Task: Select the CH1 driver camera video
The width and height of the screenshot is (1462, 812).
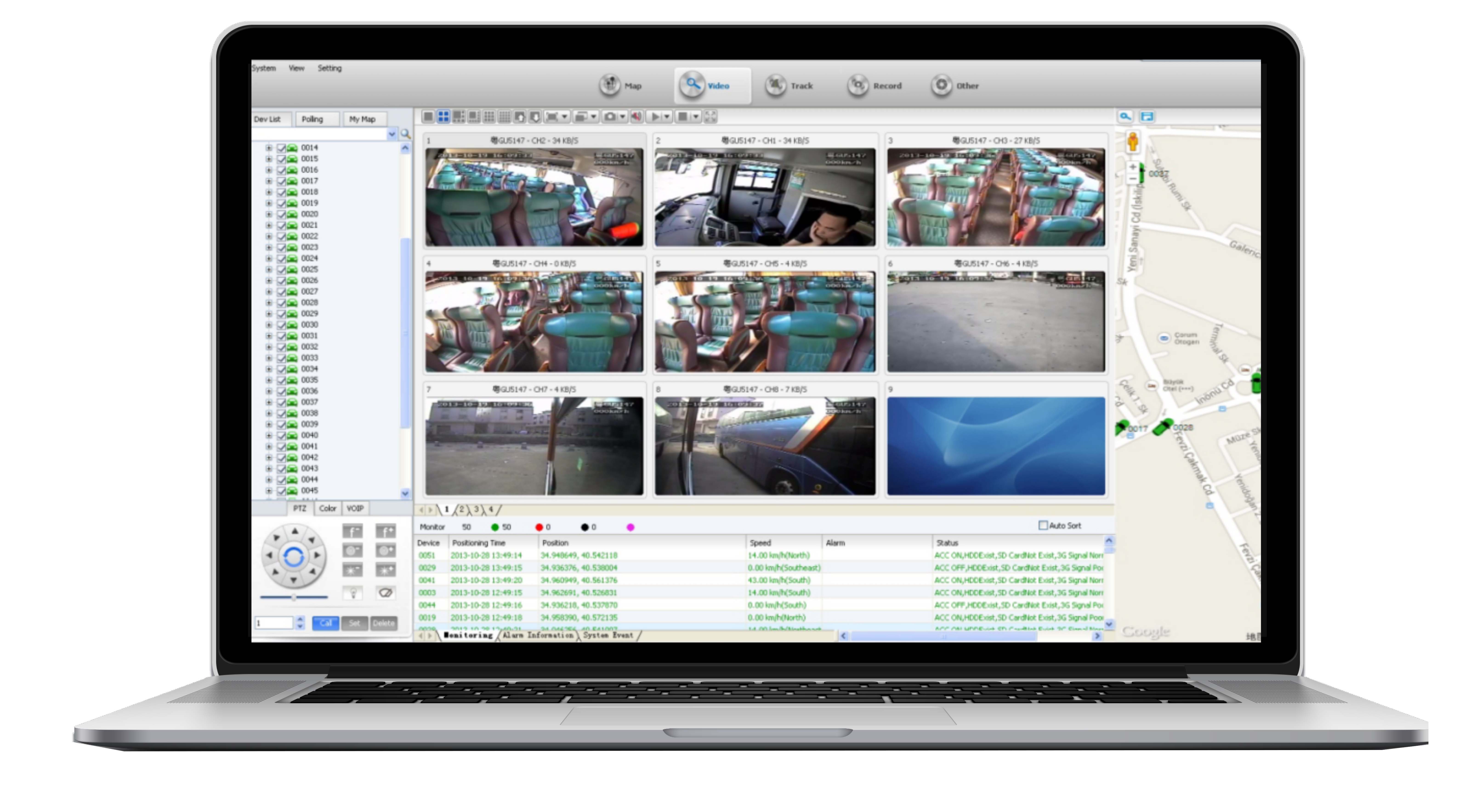Action: (764, 197)
